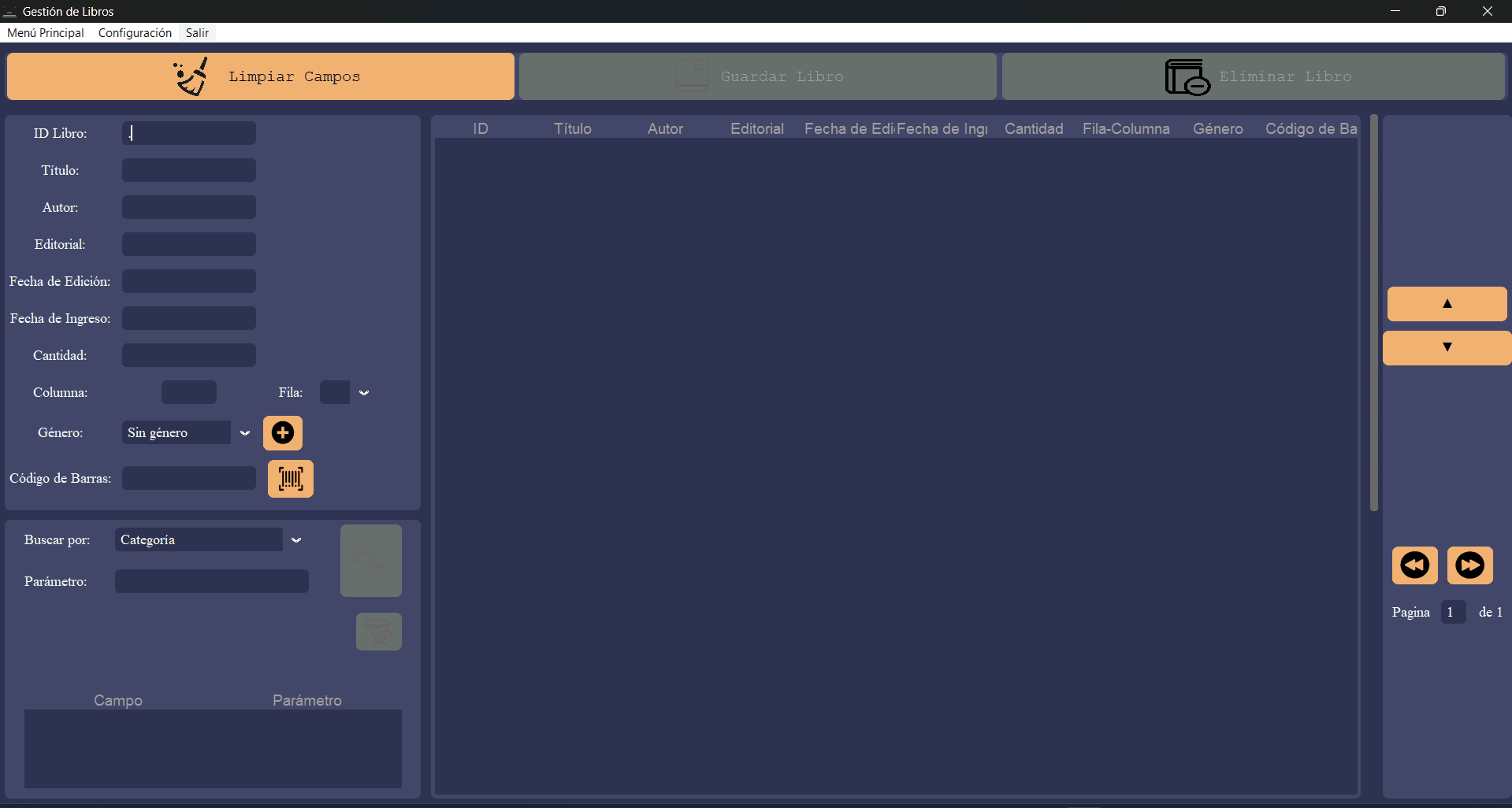Click the Salir menu item

pyautogui.click(x=197, y=33)
